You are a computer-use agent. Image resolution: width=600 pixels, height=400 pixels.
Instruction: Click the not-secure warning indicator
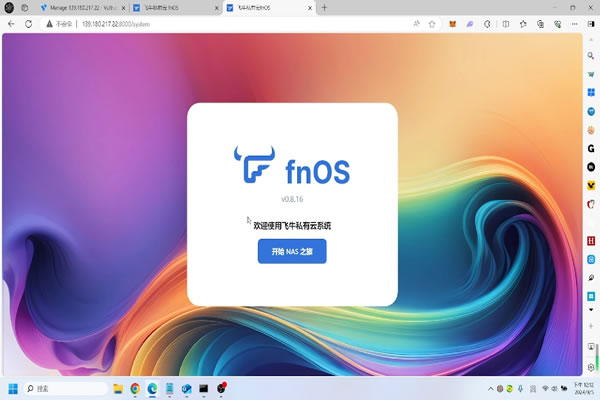(x=55, y=23)
